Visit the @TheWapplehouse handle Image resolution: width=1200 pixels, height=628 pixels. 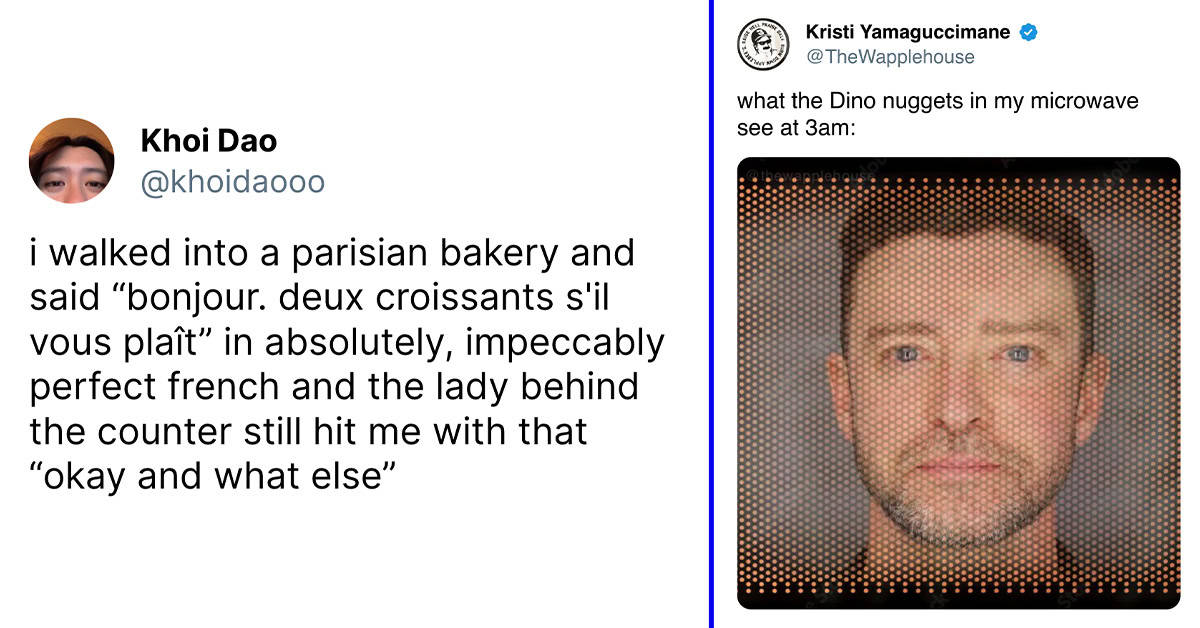pos(889,57)
